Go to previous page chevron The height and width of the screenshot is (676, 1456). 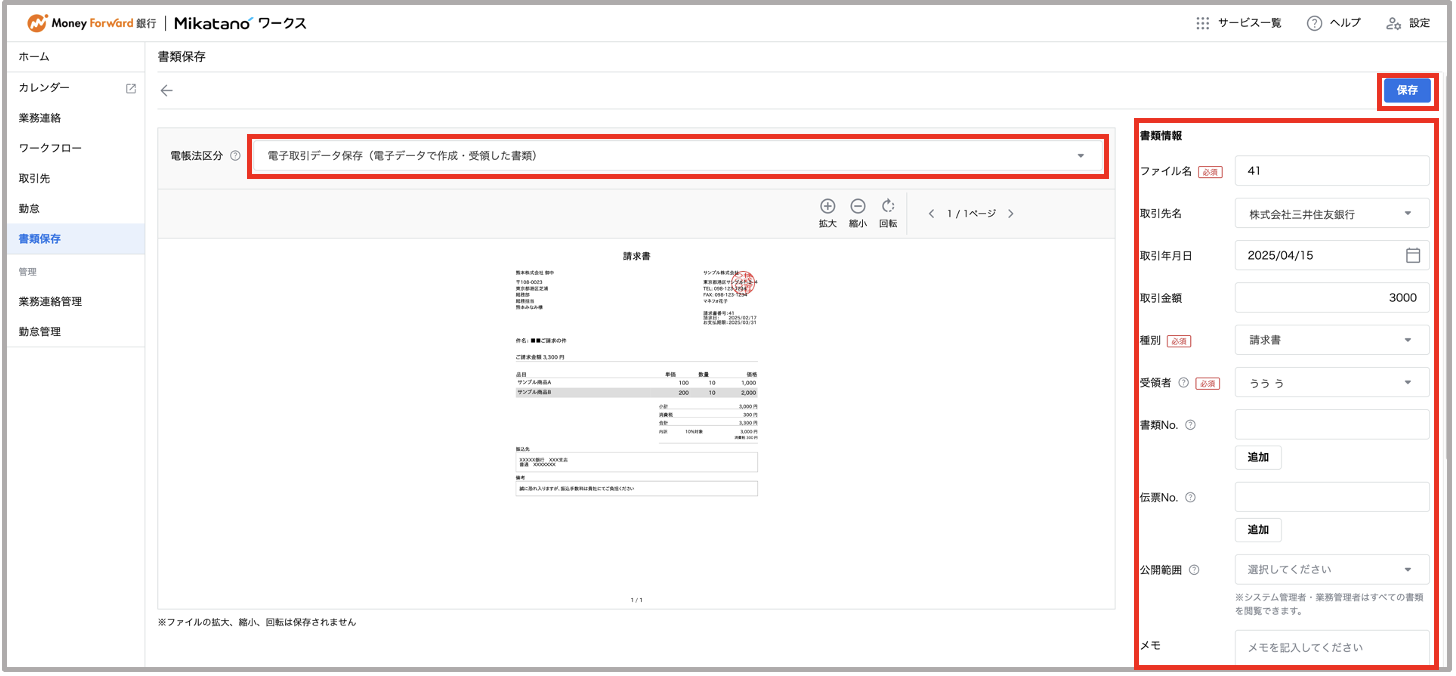tap(932, 213)
